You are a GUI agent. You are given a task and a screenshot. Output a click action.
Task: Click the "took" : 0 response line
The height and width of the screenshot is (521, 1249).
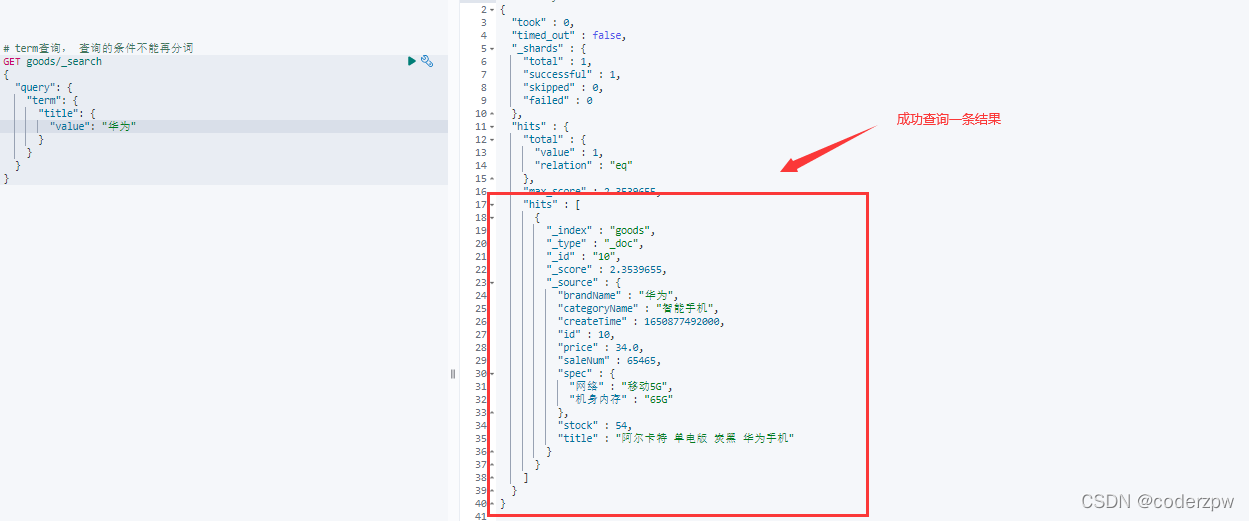pyautogui.click(x=543, y=22)
